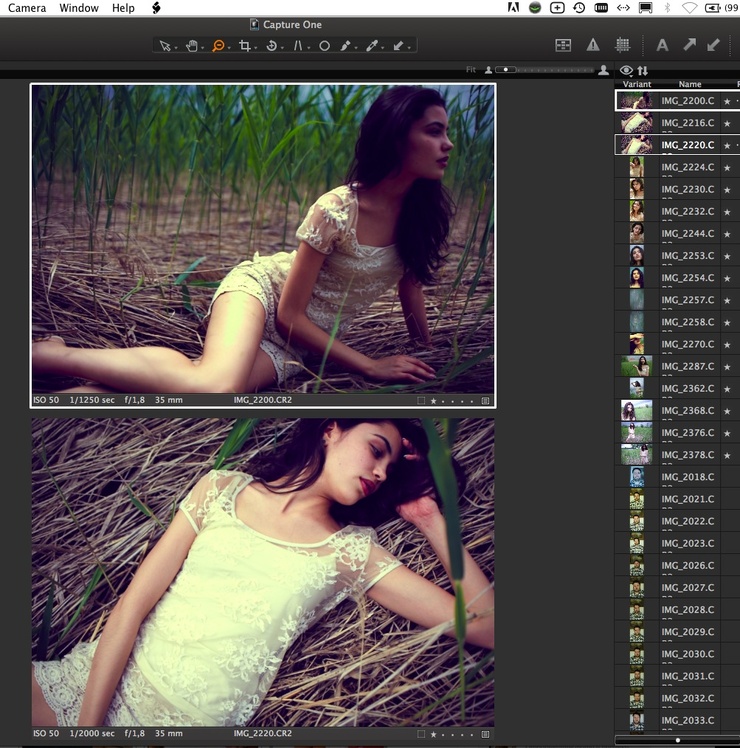Toggle the grid overlay icon
The width and height of the screenshot is (740, 748).
click(x=623, y=45)
